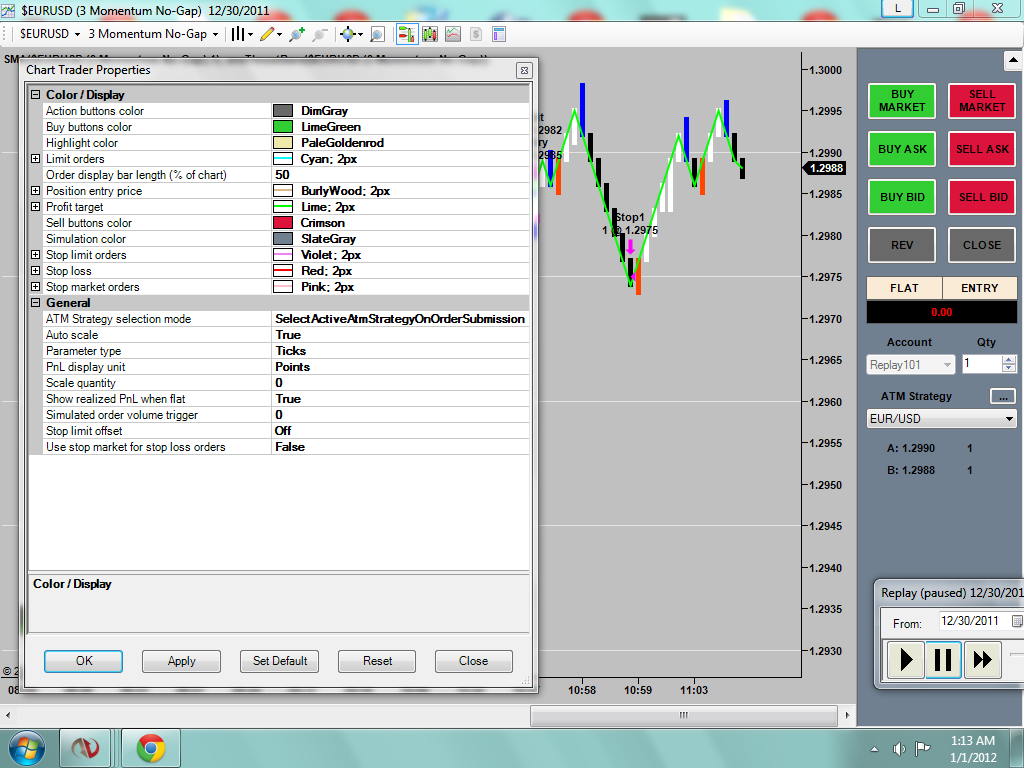
Task: Expand the Profit target property
Action: [36, 206]
